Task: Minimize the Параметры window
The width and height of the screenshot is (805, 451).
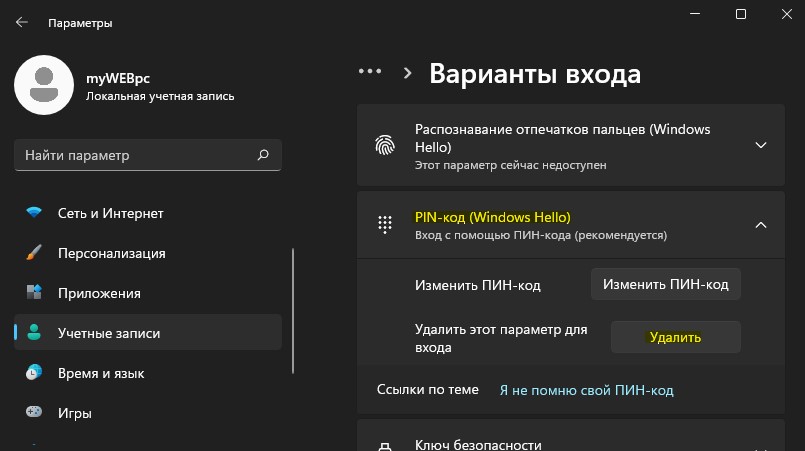Action: point(695,14)
